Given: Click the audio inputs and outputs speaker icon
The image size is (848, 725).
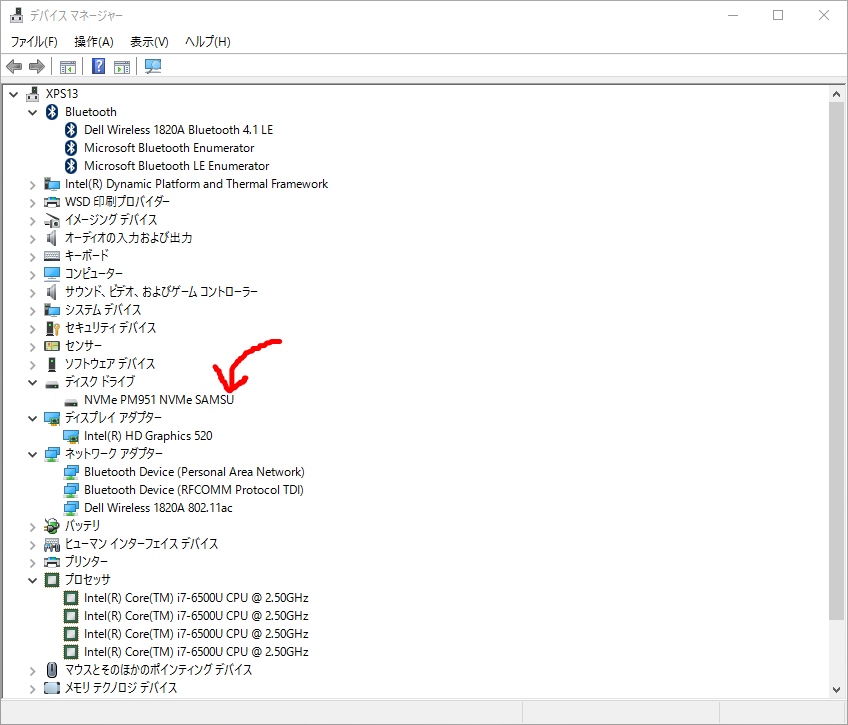Looking at the screenshot, I should point(51,238).
